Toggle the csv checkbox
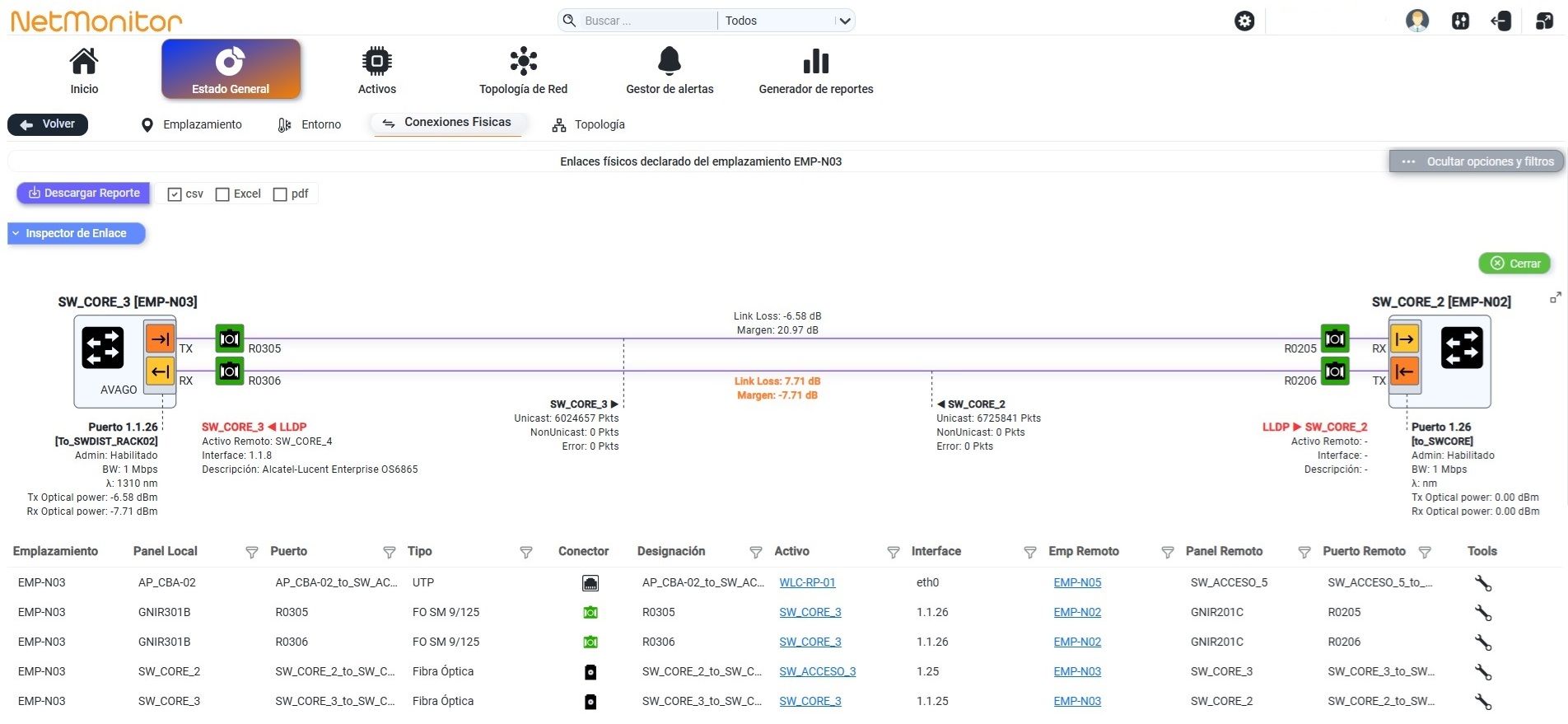The width and height of the screenshot is (1568, 724). click(x=175, y=194)
